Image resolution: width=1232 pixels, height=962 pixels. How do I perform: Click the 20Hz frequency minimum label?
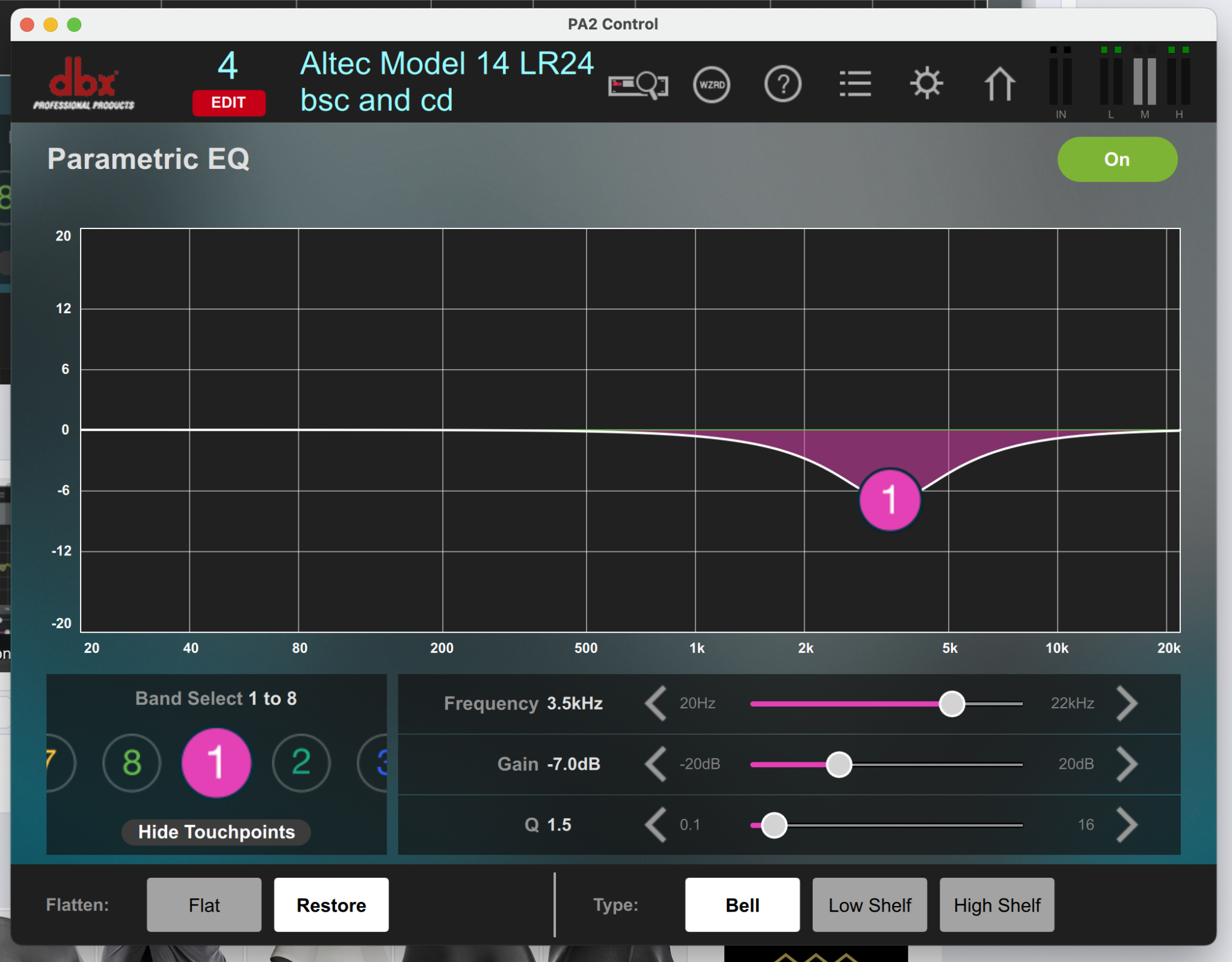pos(698,703)
